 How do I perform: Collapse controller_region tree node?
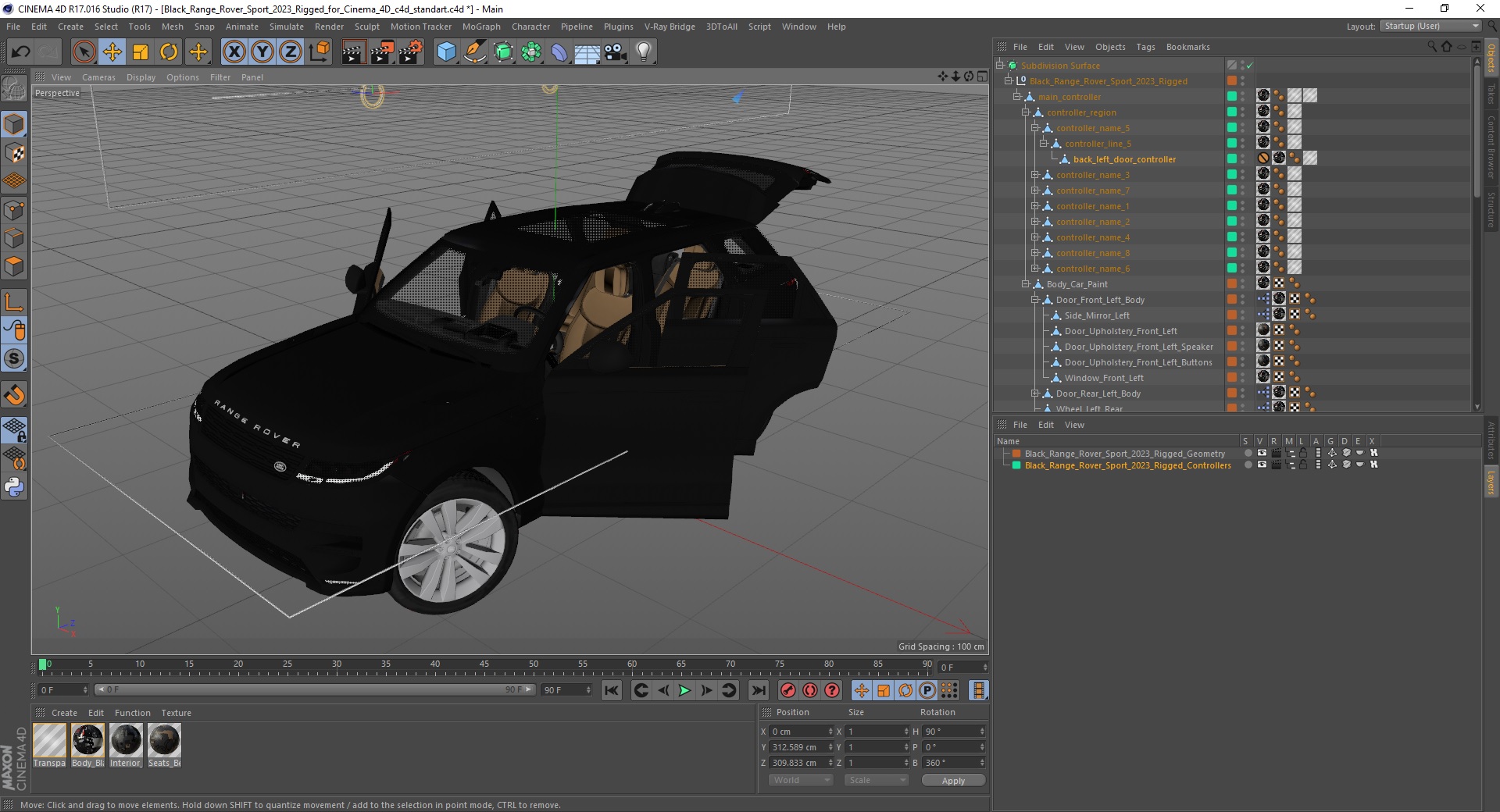click(x=1026, y=112)
